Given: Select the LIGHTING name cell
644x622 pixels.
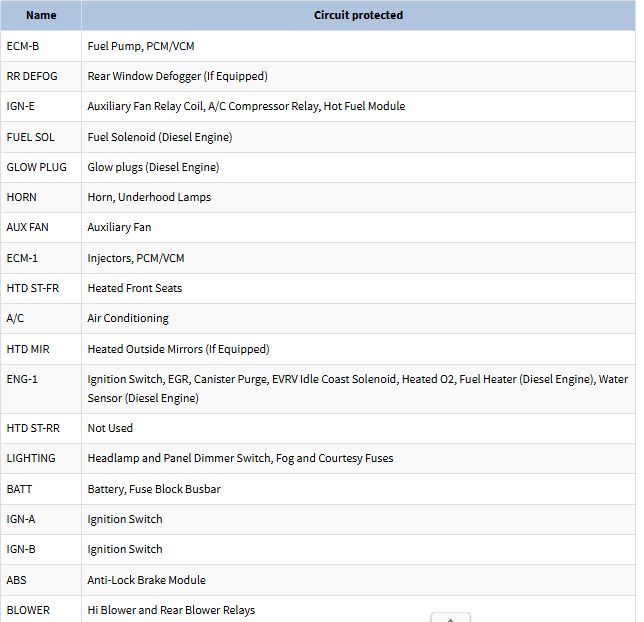Looking at the screenshot, I should coord(31,458).
